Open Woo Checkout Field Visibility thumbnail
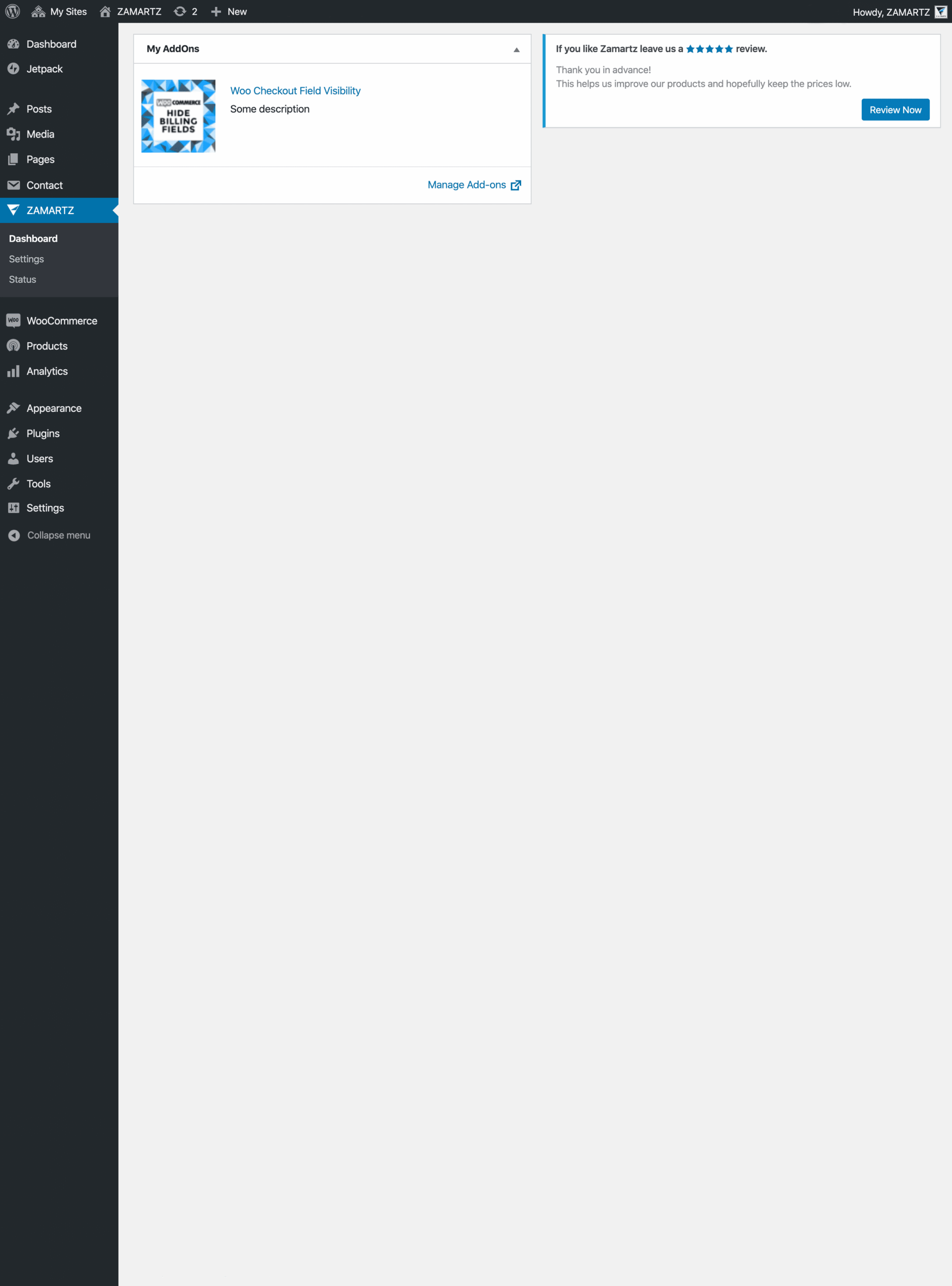Image resolution: width=952 pixels, height=1286 pixels. 178,116
